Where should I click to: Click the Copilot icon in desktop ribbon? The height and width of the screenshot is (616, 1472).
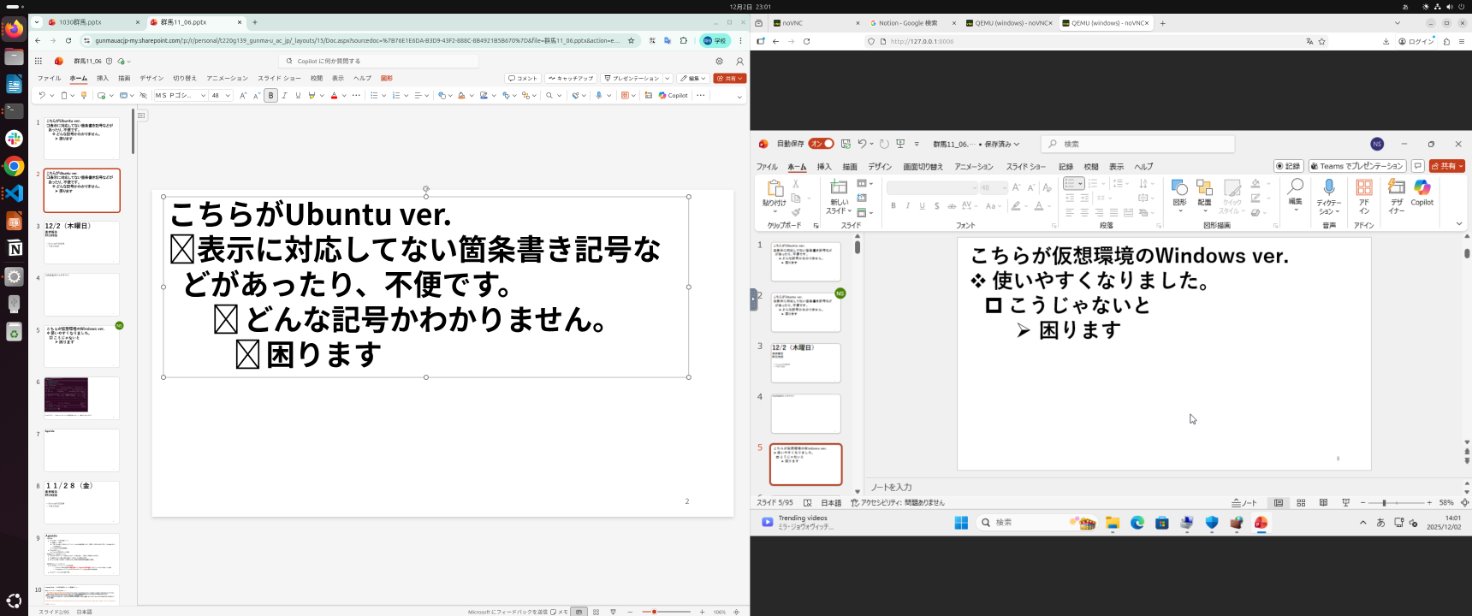click(x=1422, y=189)
